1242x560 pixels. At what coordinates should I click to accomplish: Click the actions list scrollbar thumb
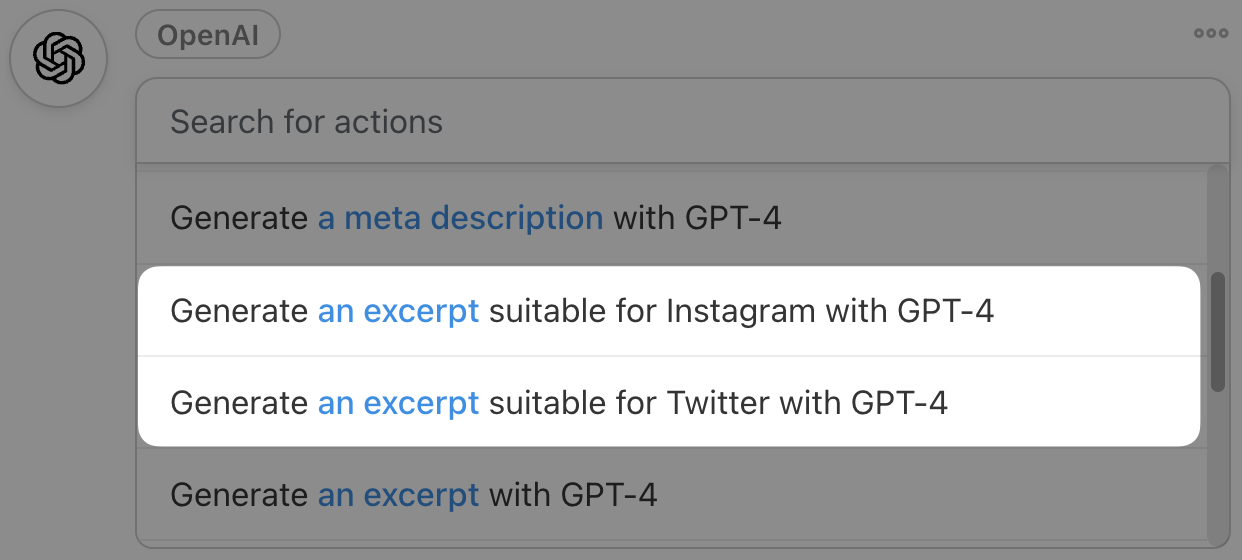1217,331
